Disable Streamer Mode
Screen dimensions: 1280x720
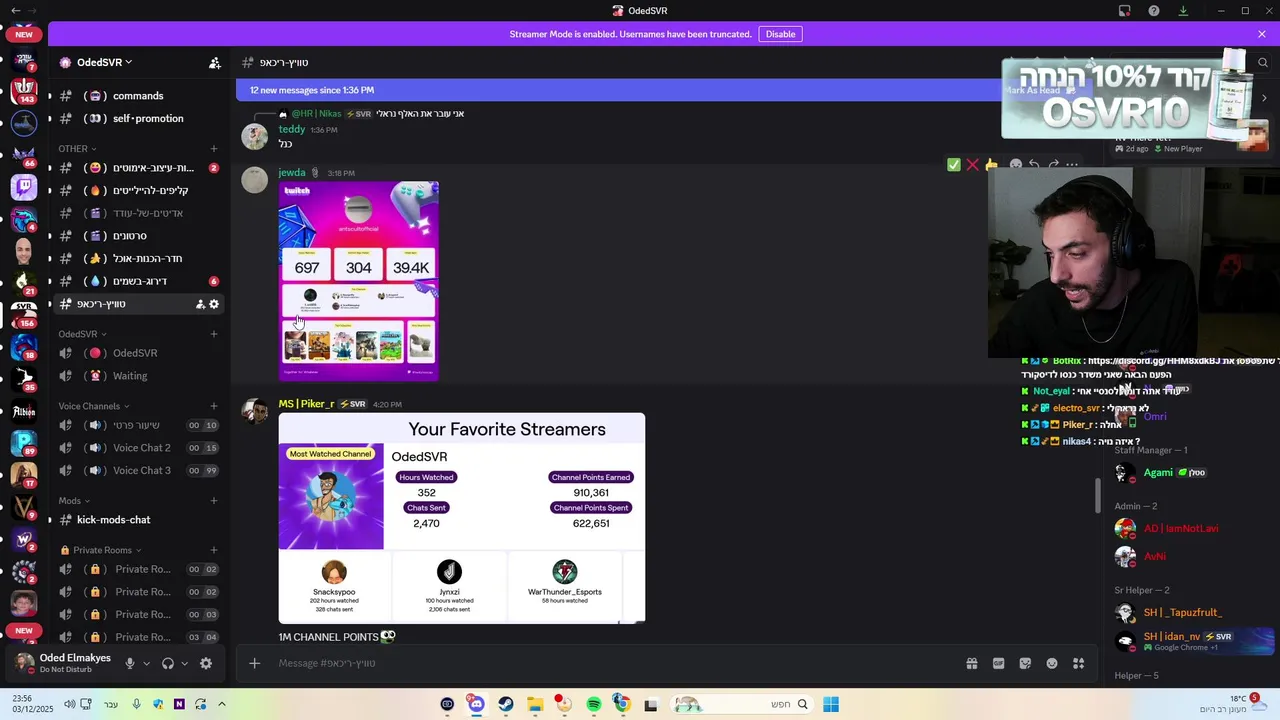(780, 34)
